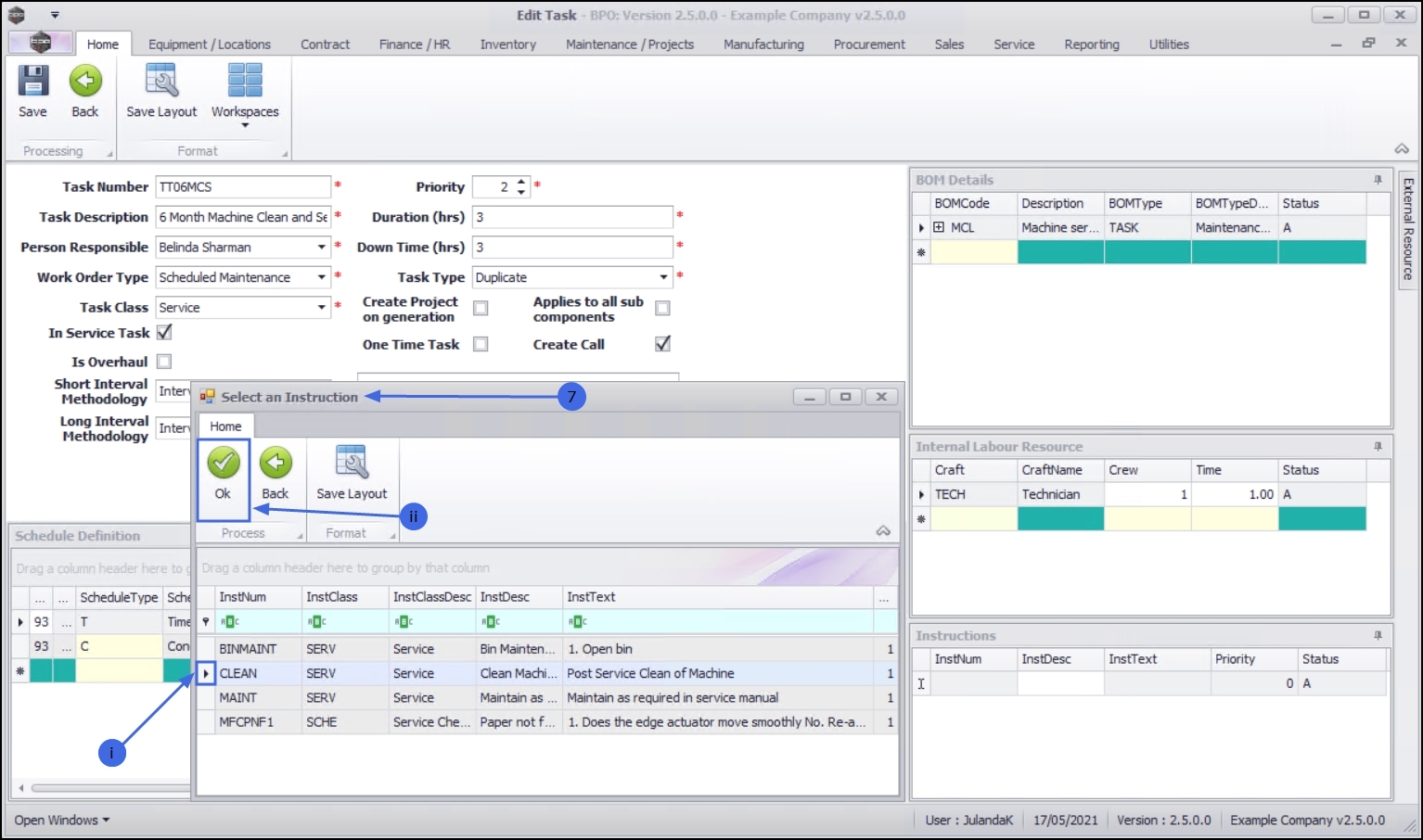Click the Duration (hrs) field

point(572,217)
